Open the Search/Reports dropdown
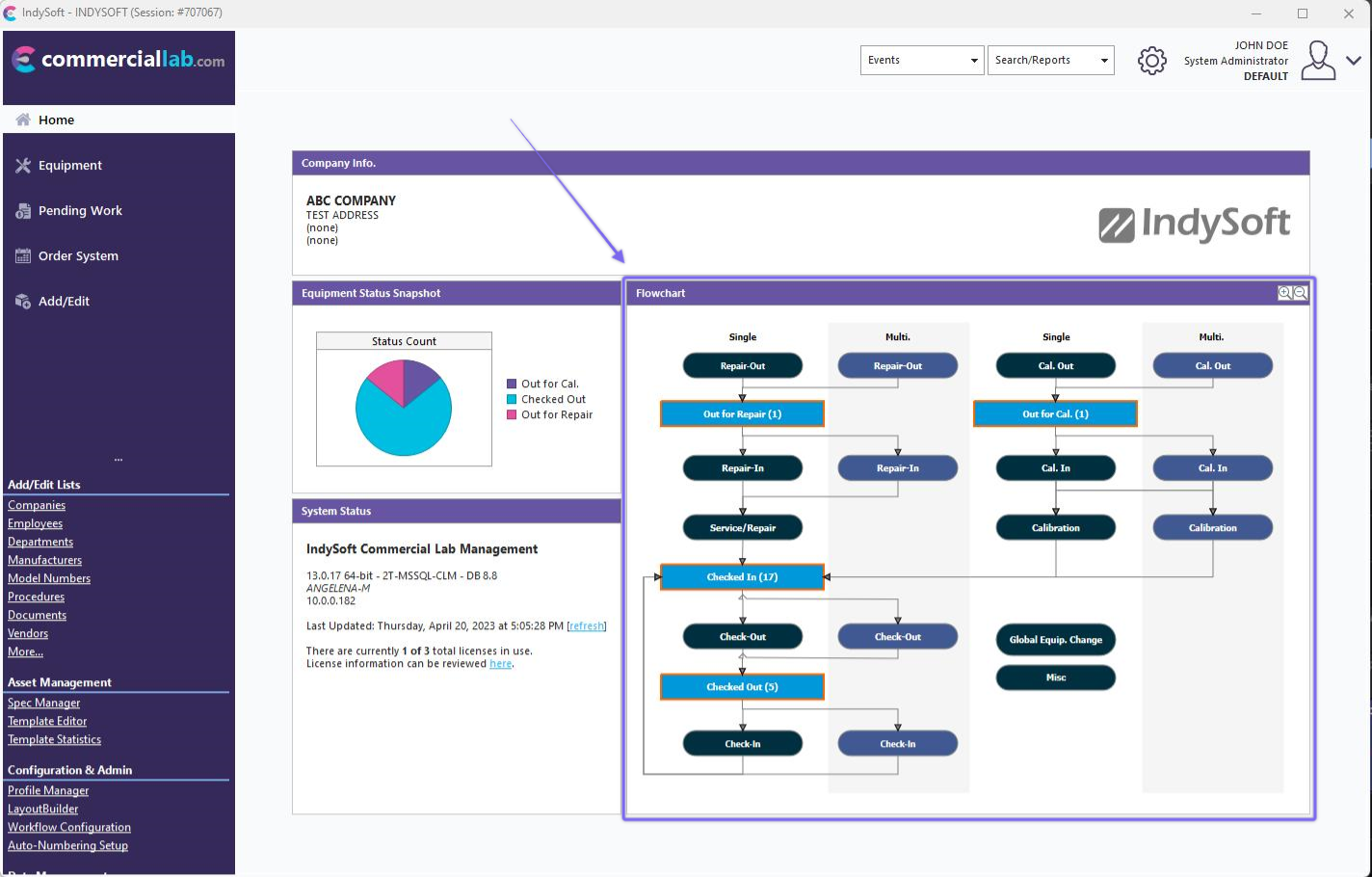The image size is (1372, 877). click(1050, 60)
